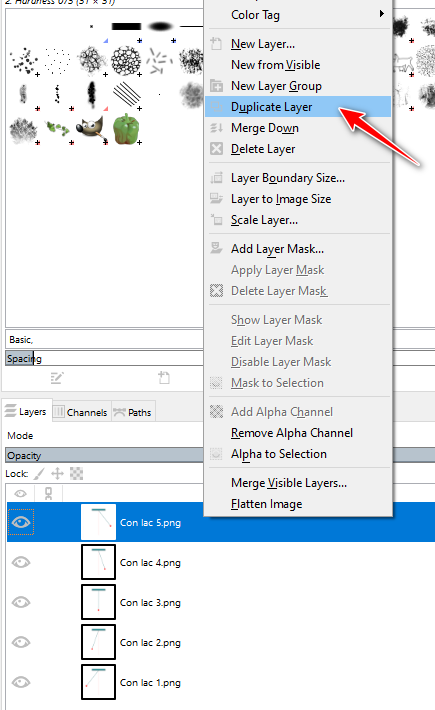The width and height of the screenshot is (435, 710).
Task: Click the Scale Layer icon
Action: tap(216, 220)
